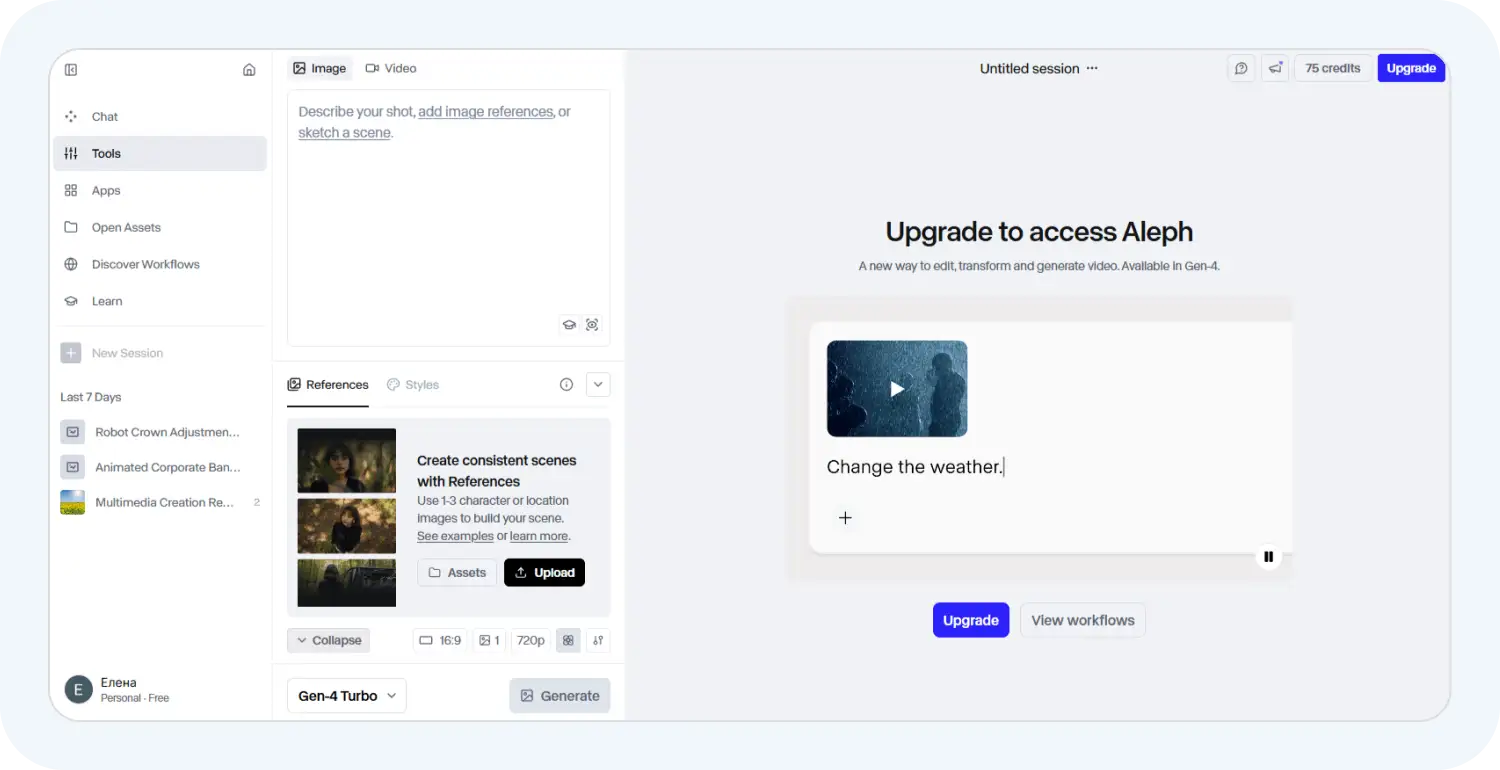Pause the Aleph demo animation
Image resolution: width=1500 pixels, height=770 pixels.
point(1269,557)
